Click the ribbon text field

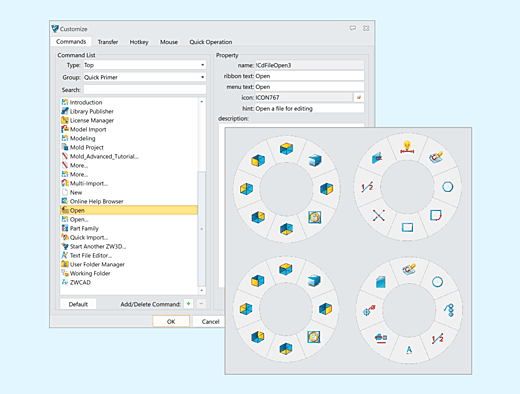[309, 76]
